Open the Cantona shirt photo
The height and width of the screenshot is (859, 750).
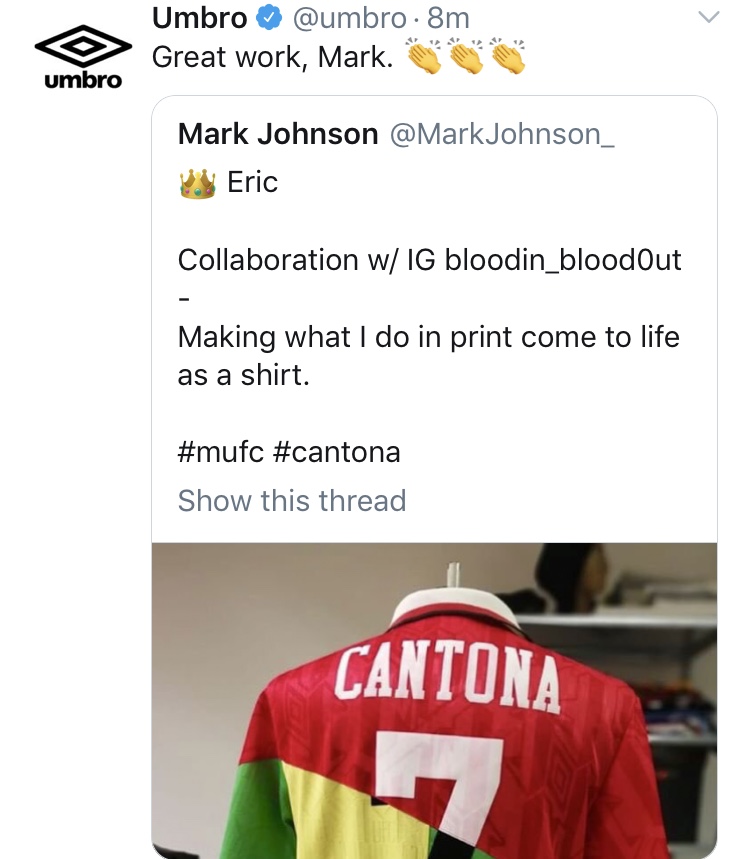(434, 700)
